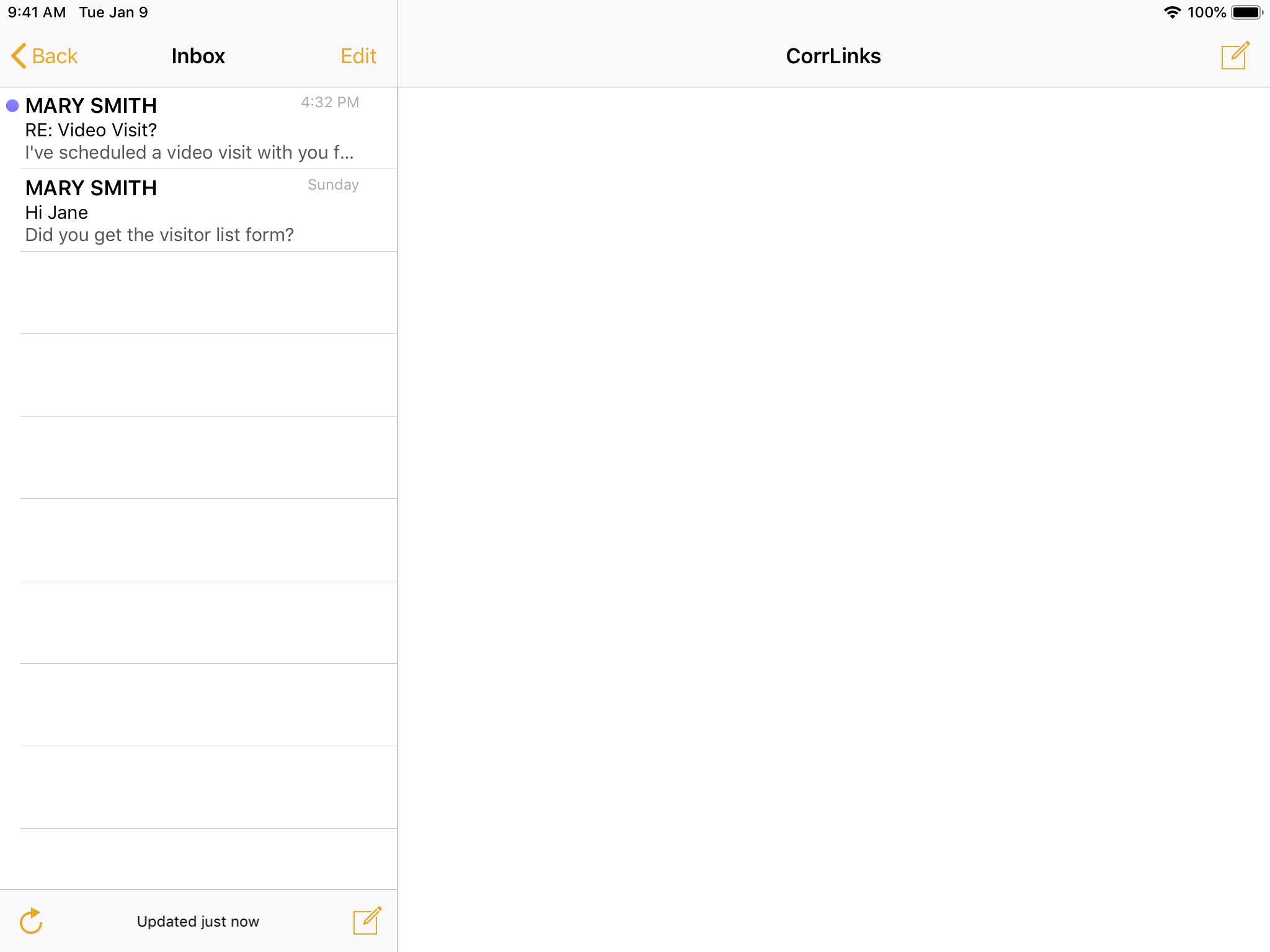Tap compose icon in bottom inbox toolbar

[x=367, y=920]
